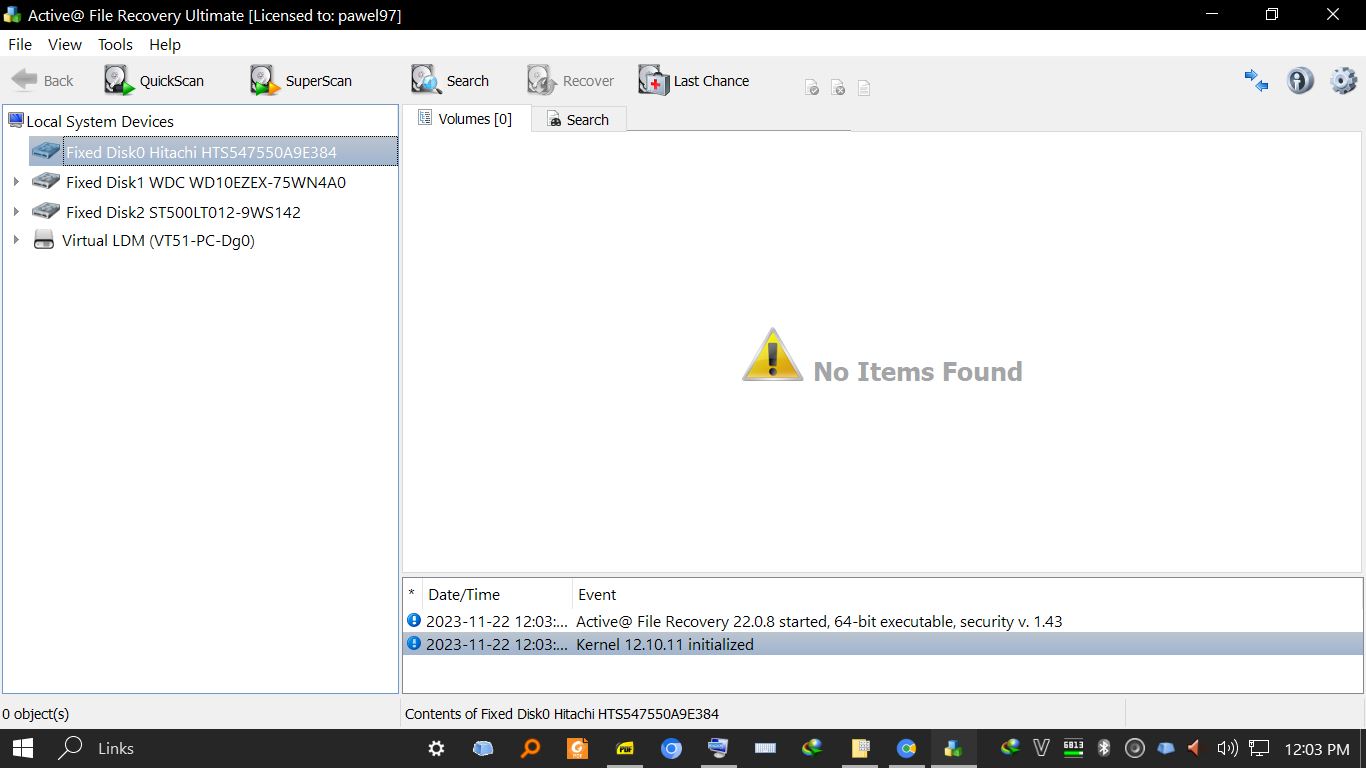Open the info/about icon at top right
The height and width of the screenshot is (768, 1366).
(1299, 81)
